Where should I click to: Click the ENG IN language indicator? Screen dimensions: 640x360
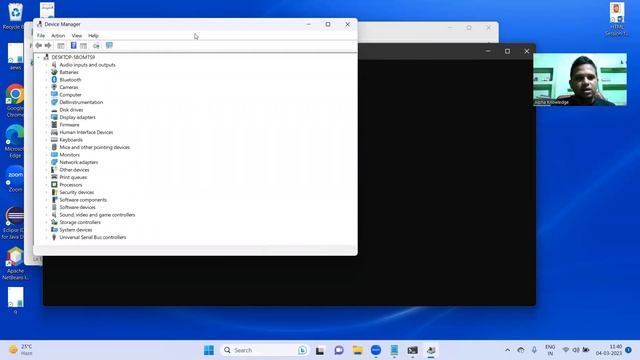tap(550, 350)
